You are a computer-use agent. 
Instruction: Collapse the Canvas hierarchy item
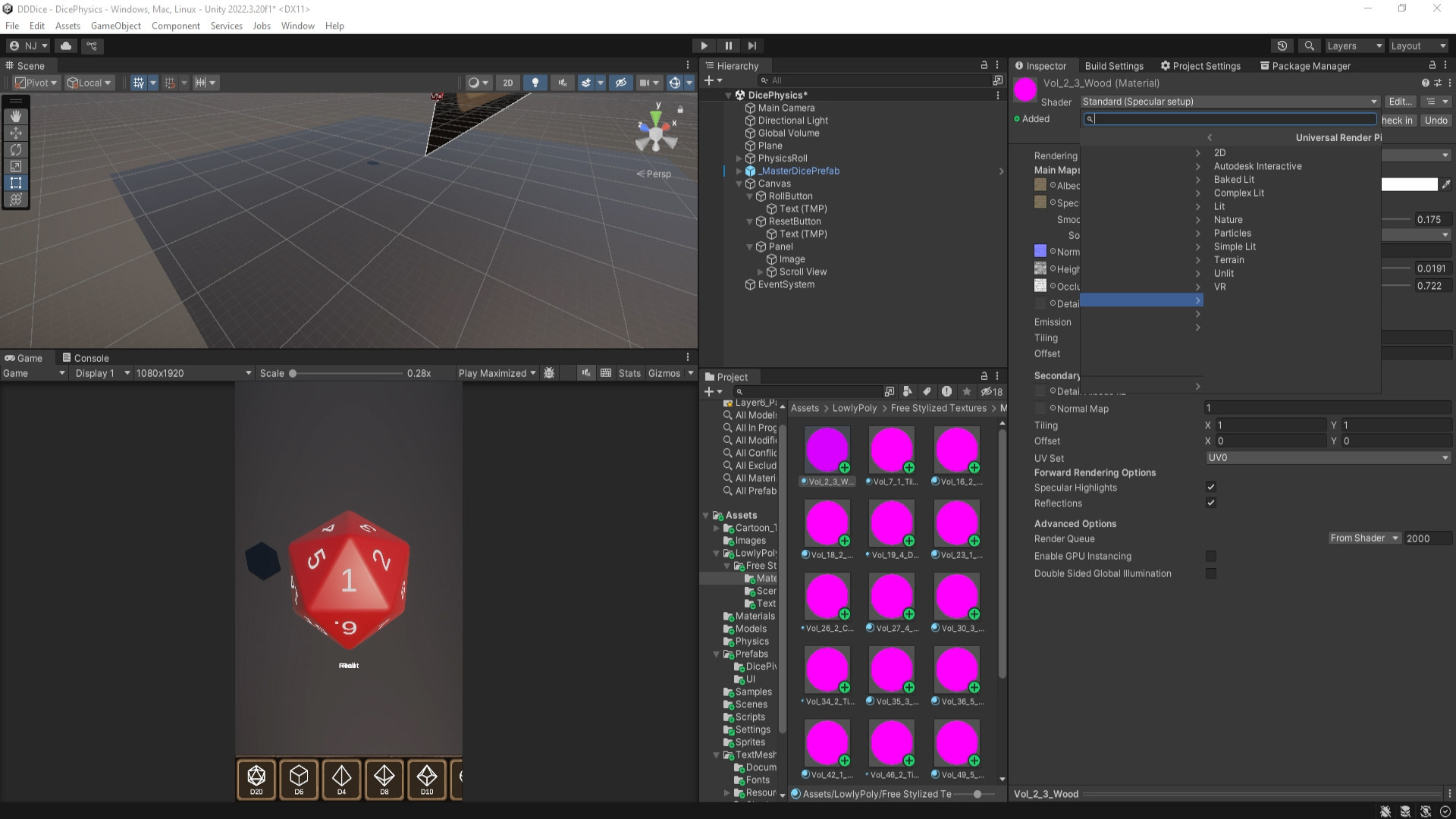(739, 184)
